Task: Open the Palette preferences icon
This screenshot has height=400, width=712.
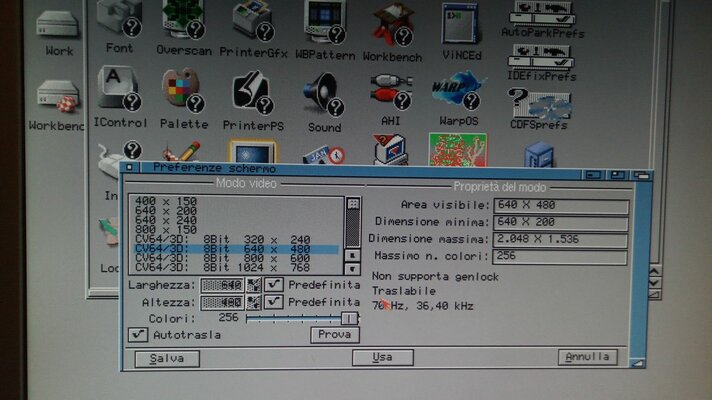Action: point(183,91)
